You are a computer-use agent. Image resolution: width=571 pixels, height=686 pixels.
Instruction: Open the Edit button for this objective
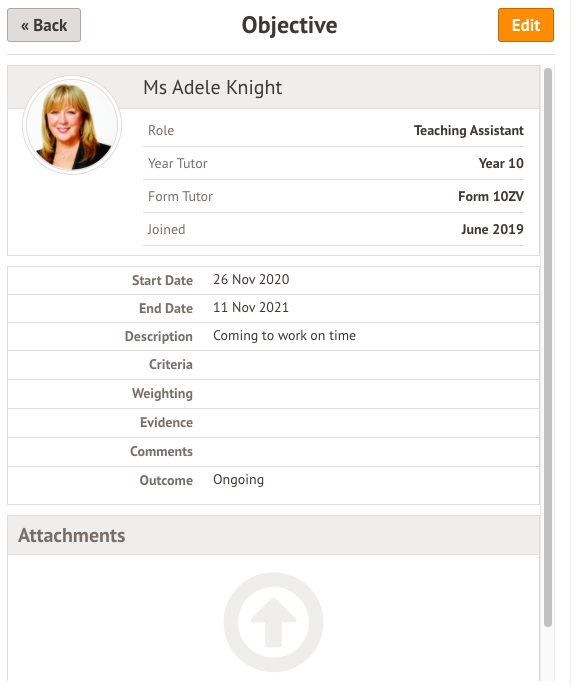click(x=525, y=25)
